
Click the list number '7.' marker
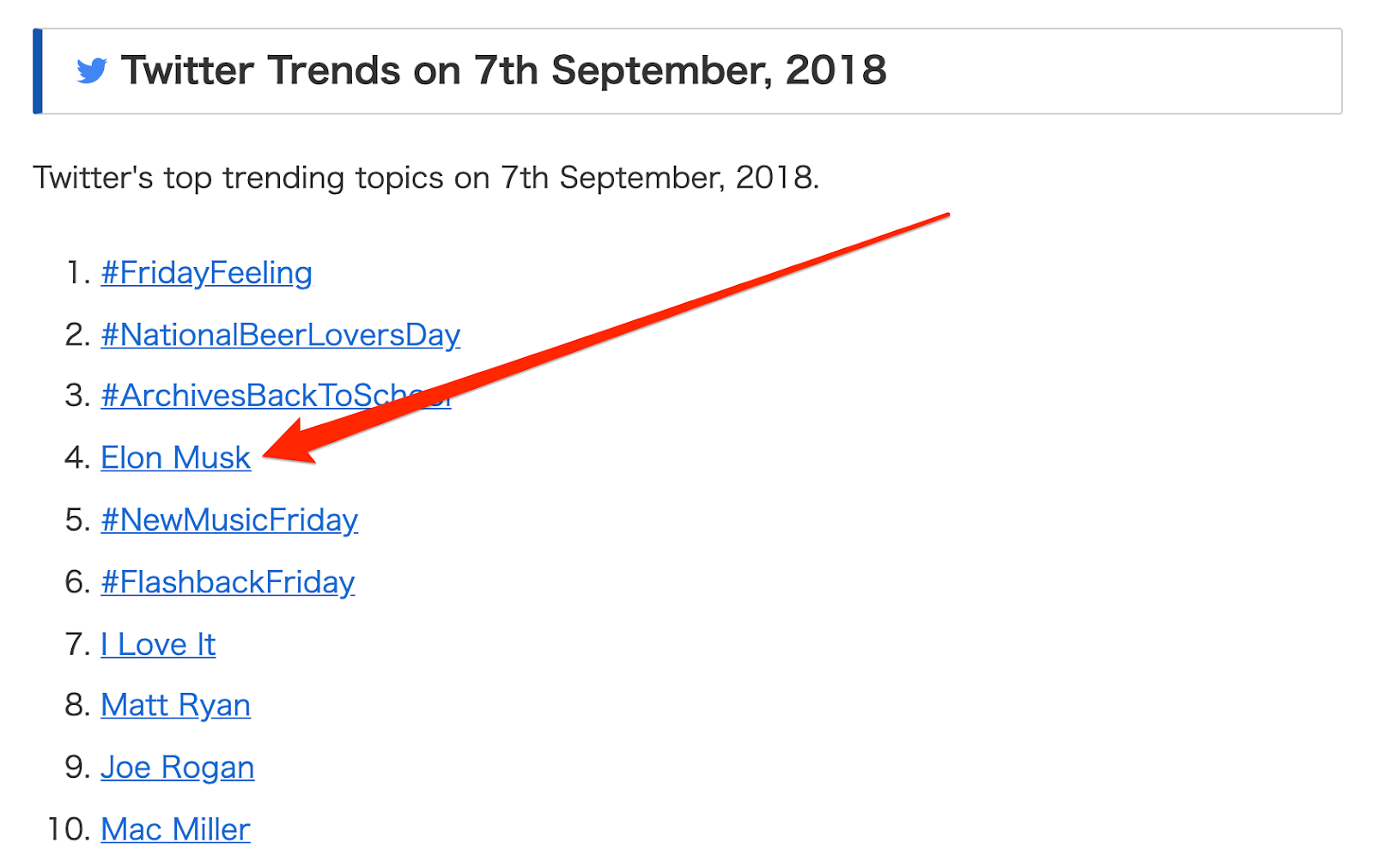click(x=77, y=645)
